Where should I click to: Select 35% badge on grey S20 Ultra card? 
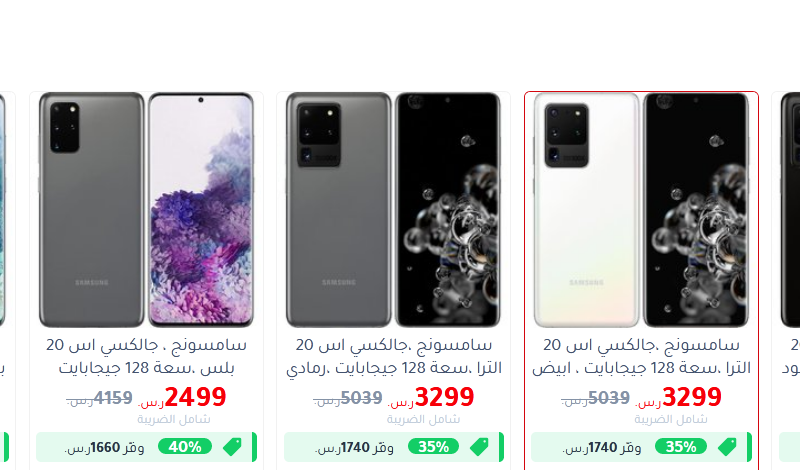[x=433, y=447]
